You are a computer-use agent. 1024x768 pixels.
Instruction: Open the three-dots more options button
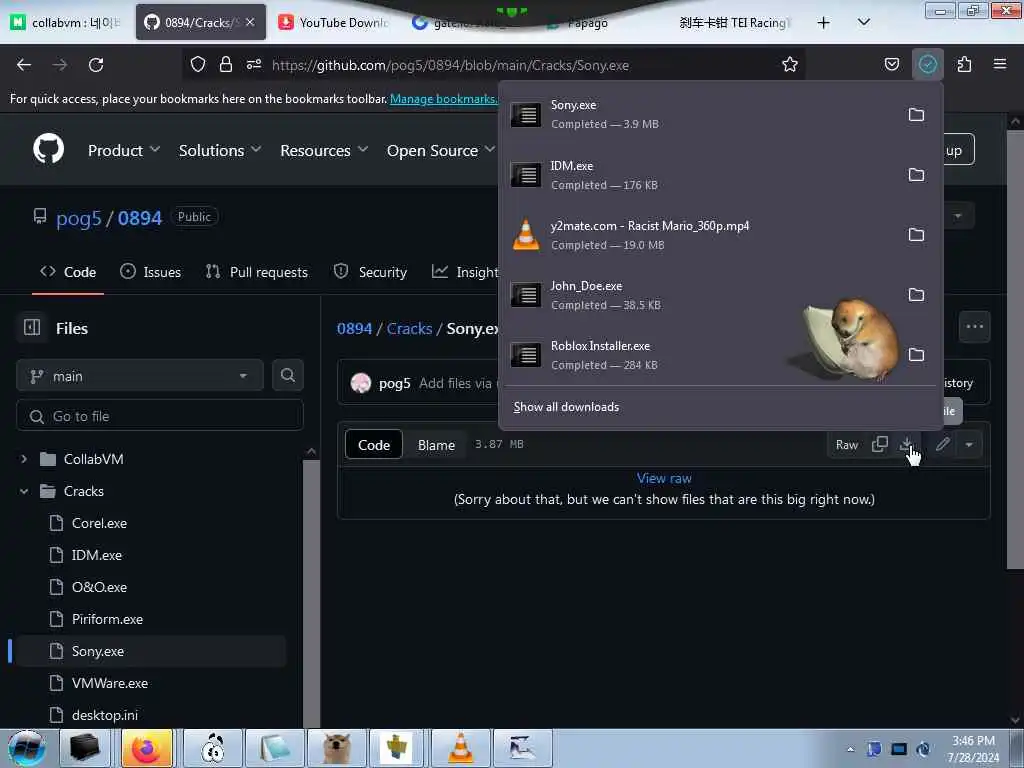(x=974, y=327)
